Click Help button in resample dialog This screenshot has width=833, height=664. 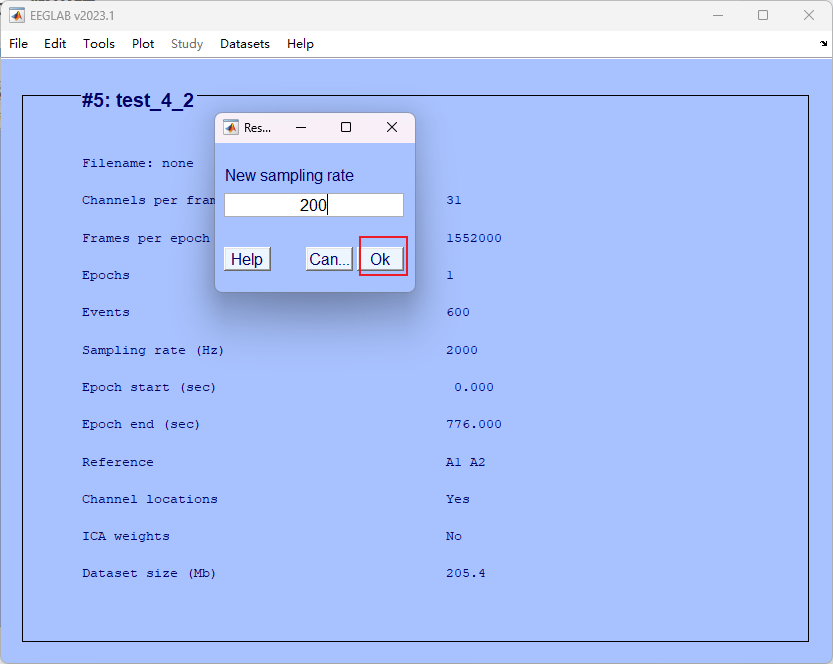click(x=247, y=259)
